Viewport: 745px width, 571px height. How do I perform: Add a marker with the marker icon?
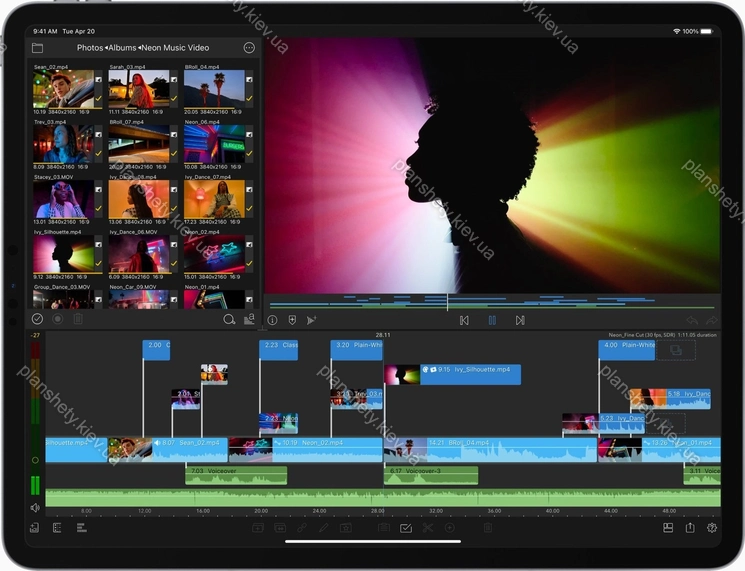click(292, 320)
